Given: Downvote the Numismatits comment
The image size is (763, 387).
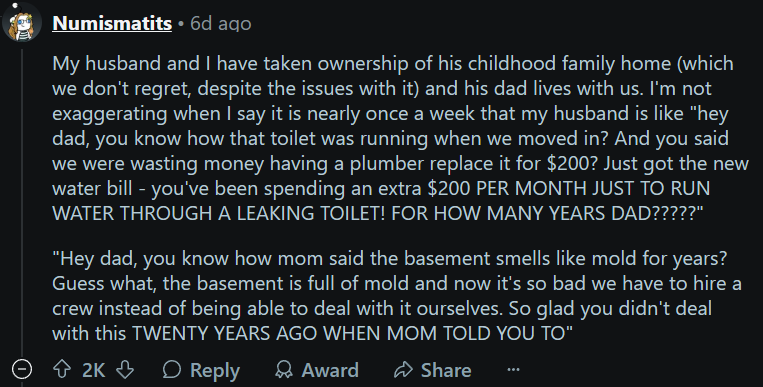Looking at the screenshot, I should 125,369.
